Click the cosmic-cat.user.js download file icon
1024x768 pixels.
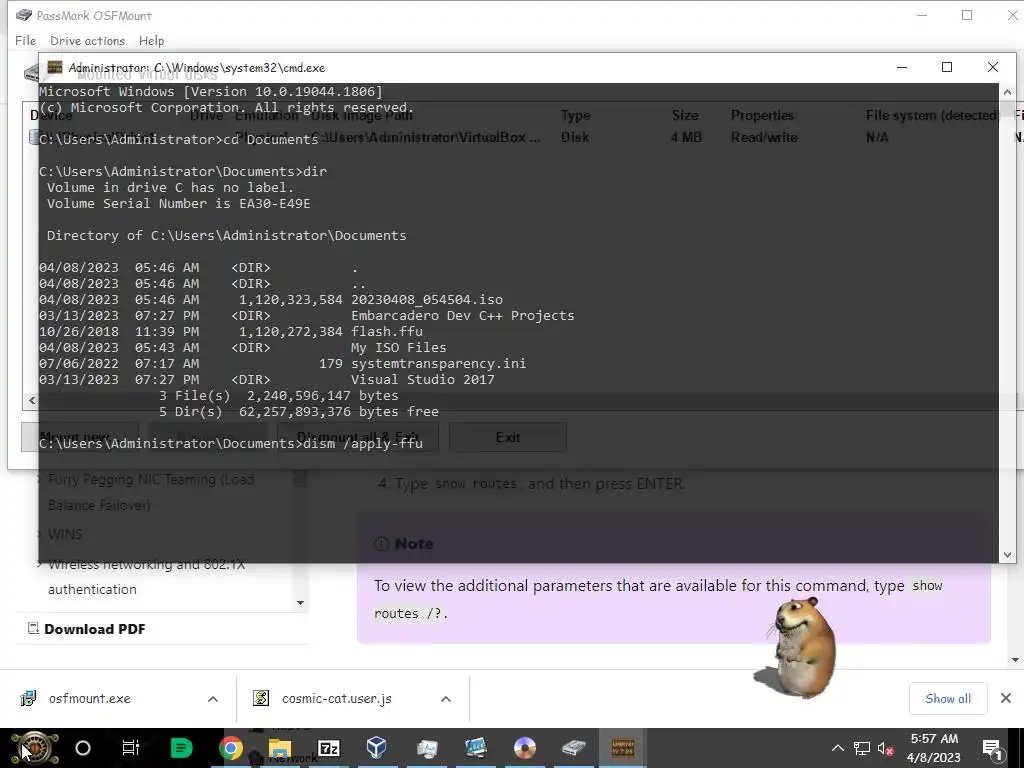click(x=261, y=698)
